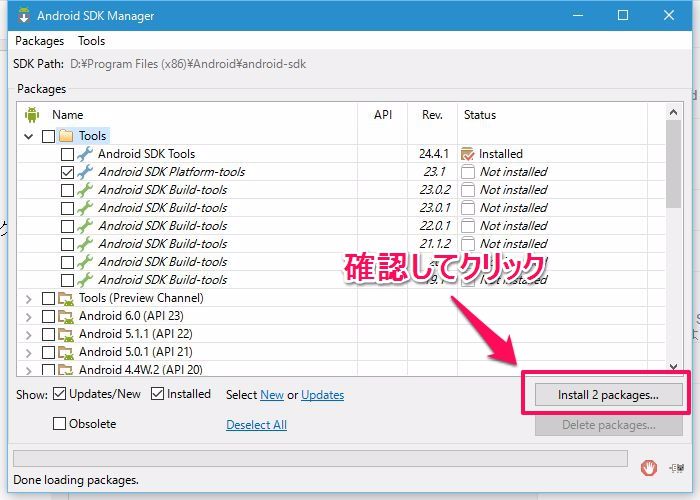Expand Tools (Preview Channel) group
This screenshot has width=700, height=500.
click(x=29, y=299)
